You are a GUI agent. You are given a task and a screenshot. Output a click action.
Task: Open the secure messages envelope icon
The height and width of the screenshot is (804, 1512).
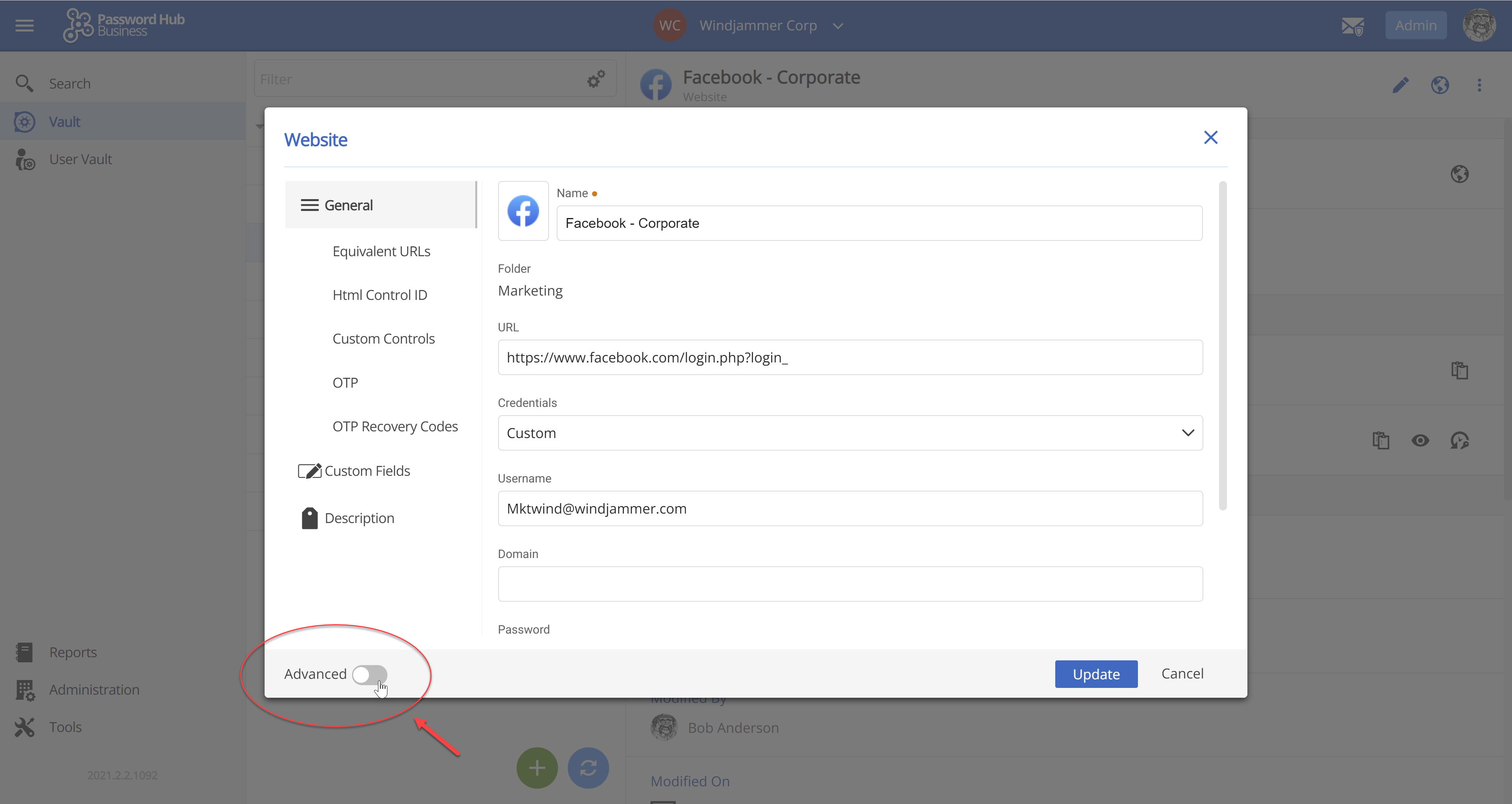pyautogui.click(x=1353, y=26)
